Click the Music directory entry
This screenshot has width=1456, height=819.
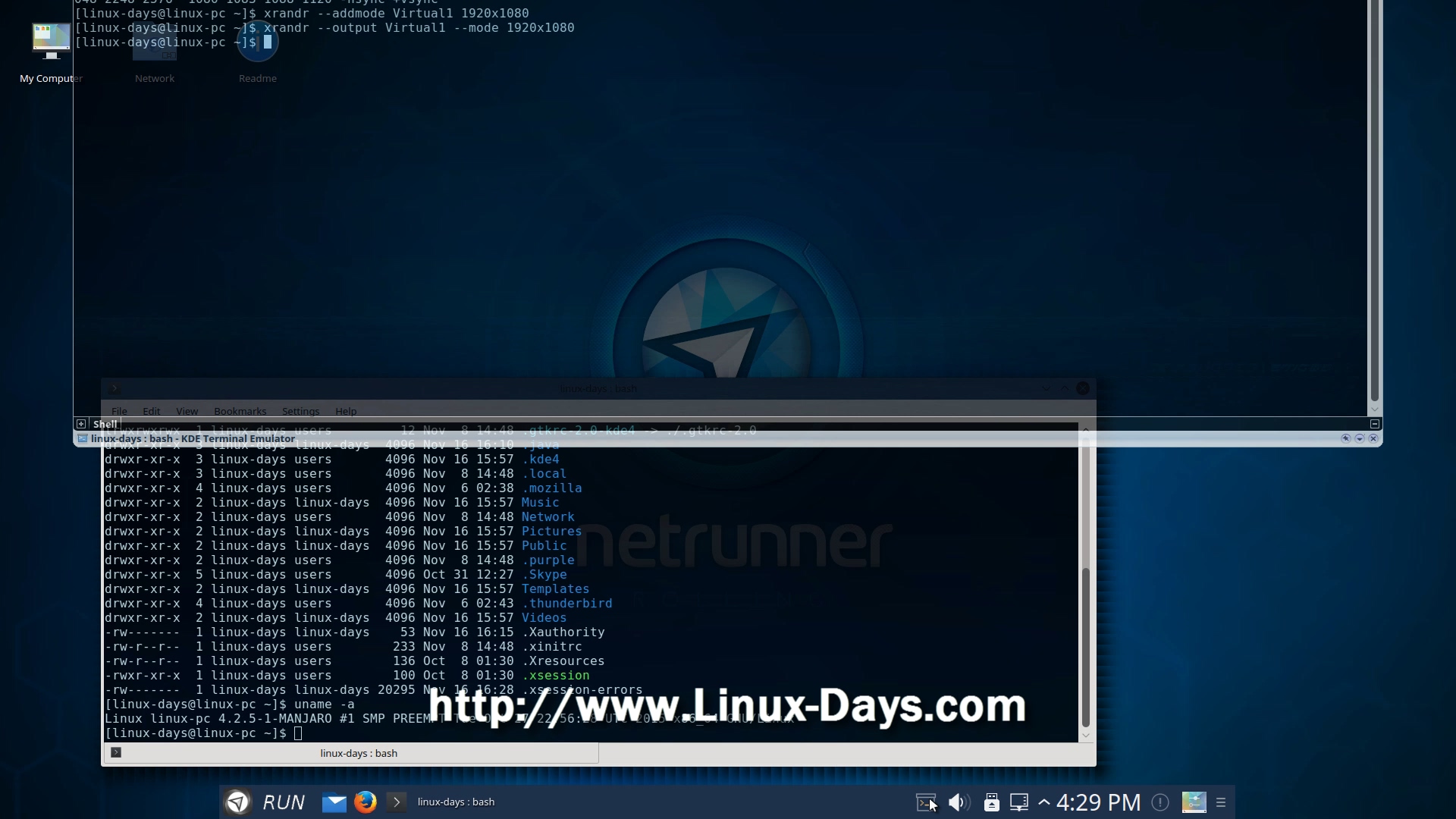(540, 503)
